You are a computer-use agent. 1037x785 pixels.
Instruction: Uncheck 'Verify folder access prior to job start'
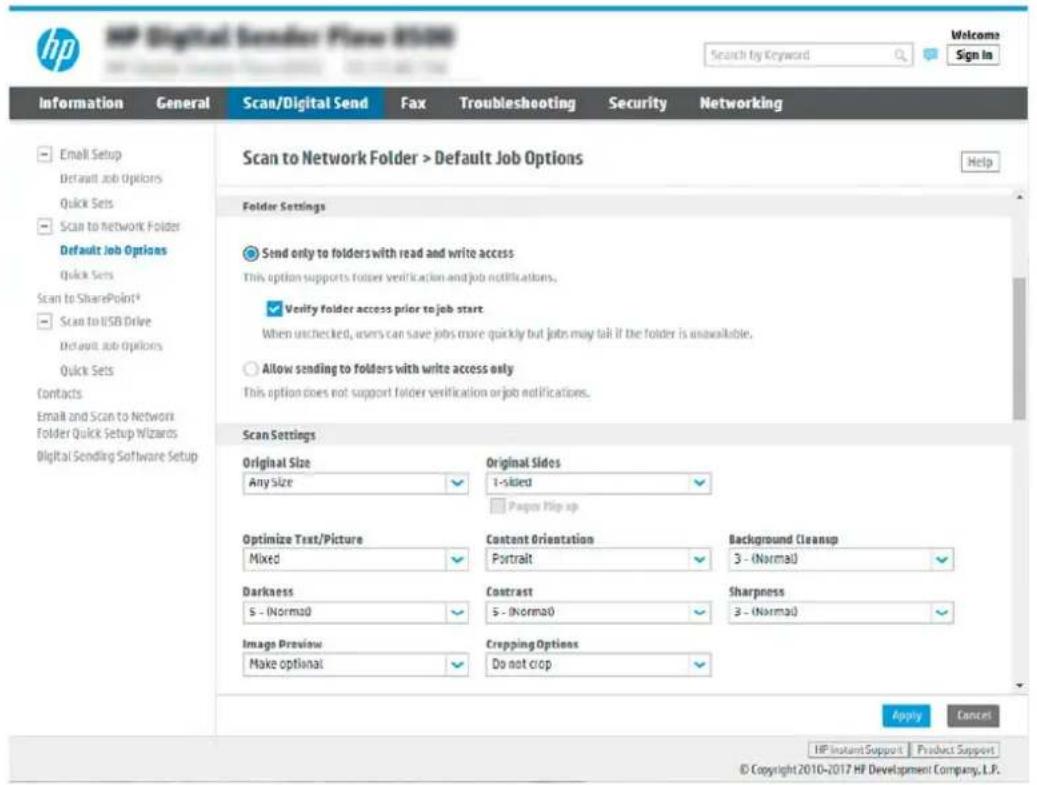pyautogui.click(x=274, y=309)
